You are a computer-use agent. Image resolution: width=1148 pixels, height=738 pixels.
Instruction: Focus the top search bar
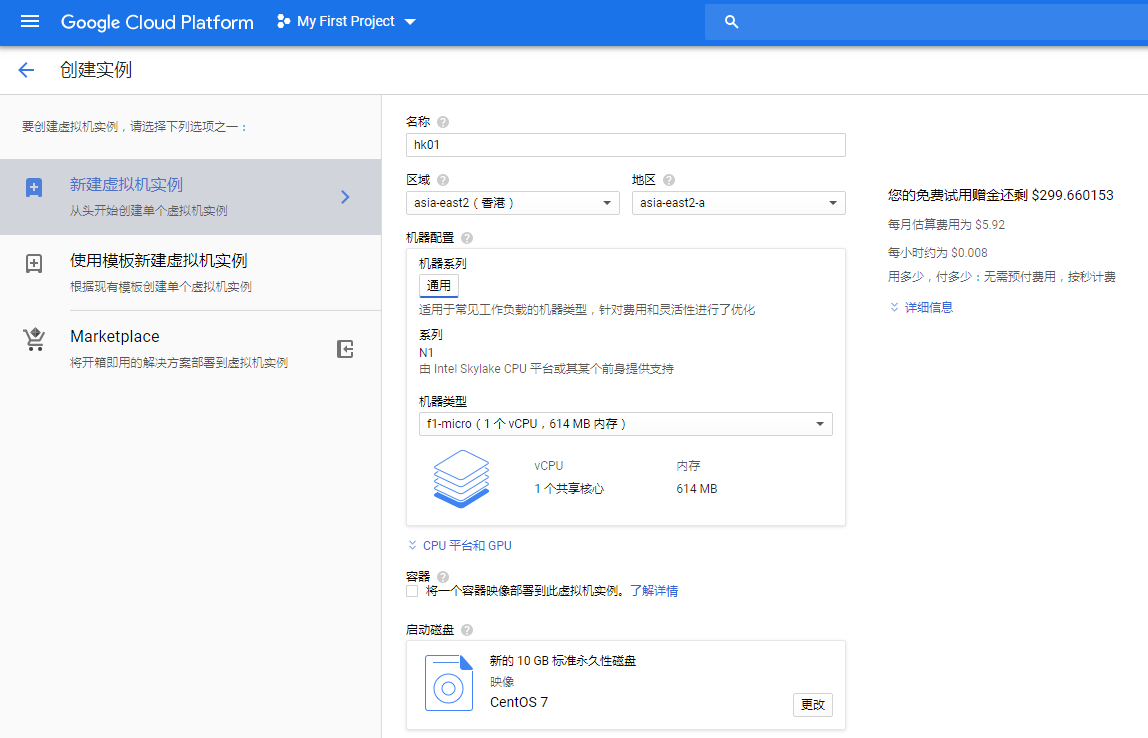(926, 22)
